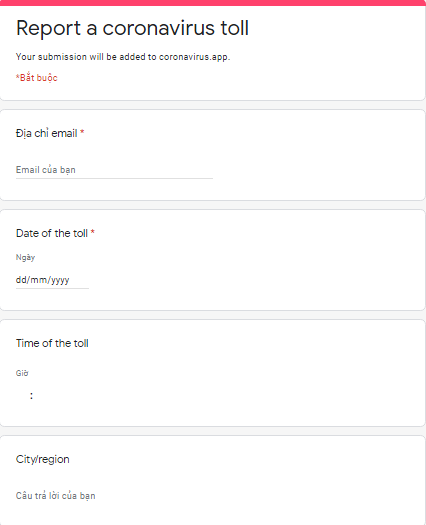Click the "Time of the toll" question label
The width and height of the screenshot is (426, 525).
[x=52, y=343]
